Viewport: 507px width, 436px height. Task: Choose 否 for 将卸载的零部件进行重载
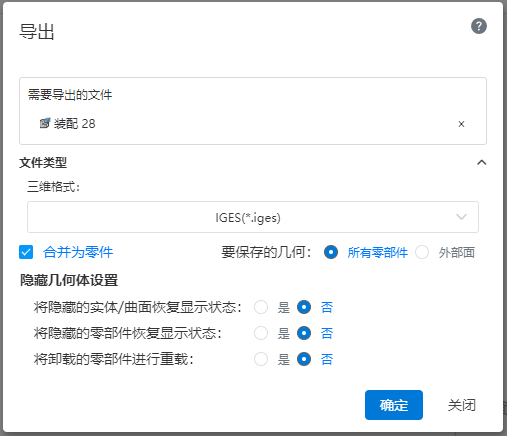[304, 359]
